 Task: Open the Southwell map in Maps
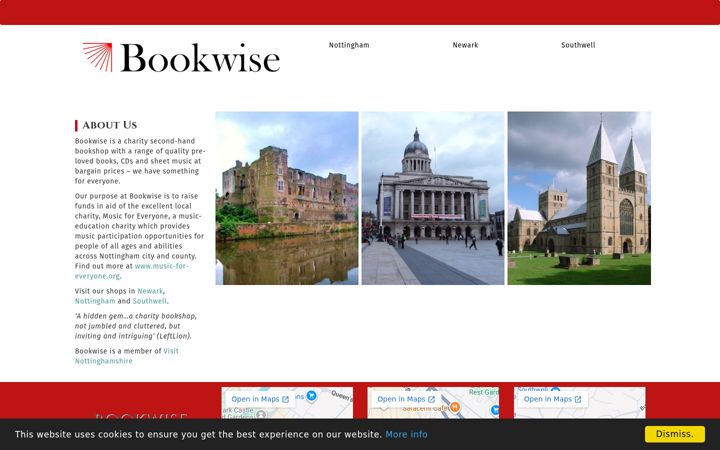552,399
